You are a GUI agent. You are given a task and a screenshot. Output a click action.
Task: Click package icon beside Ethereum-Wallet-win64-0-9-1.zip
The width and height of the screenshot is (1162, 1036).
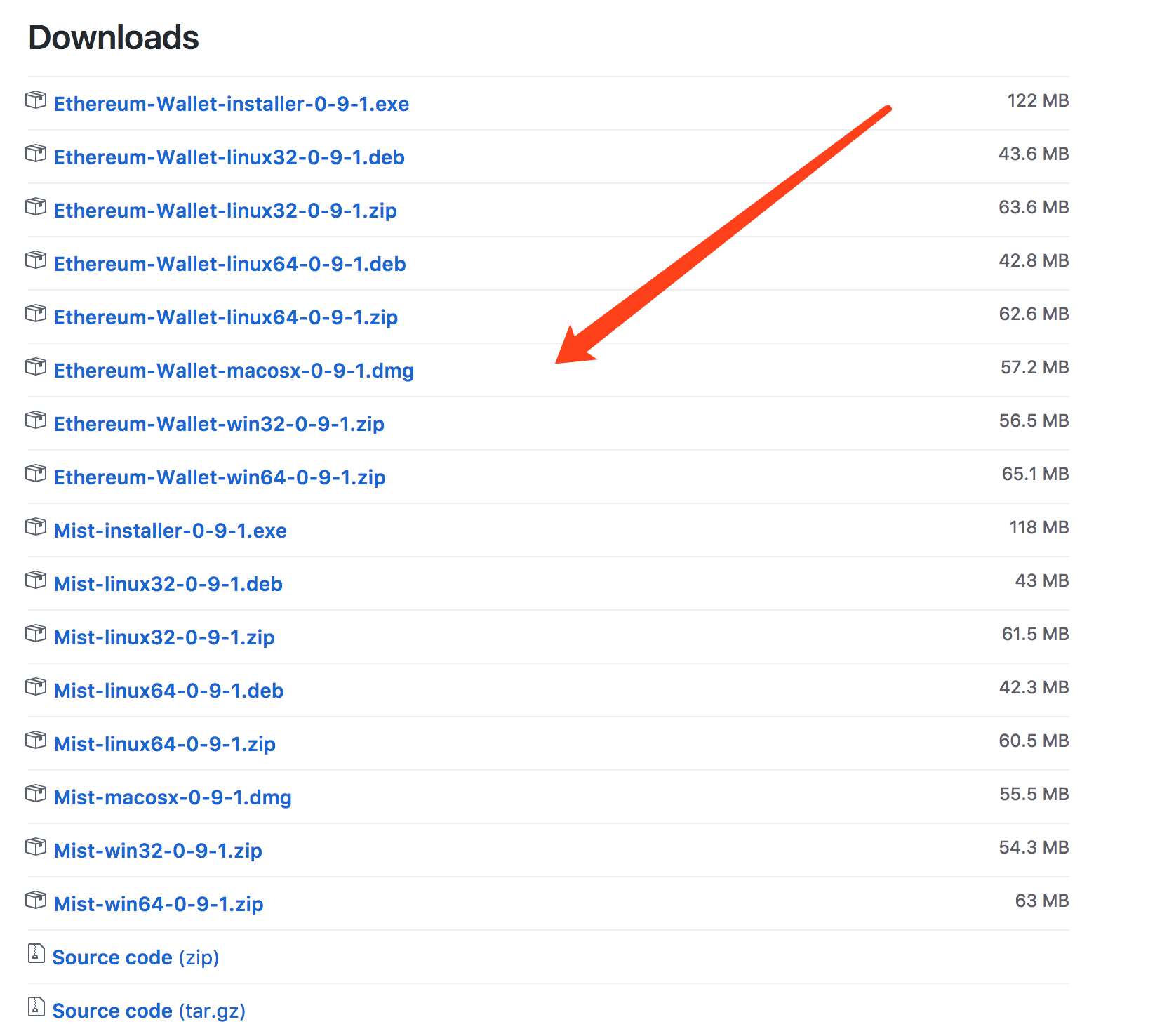tap(36, 473)
